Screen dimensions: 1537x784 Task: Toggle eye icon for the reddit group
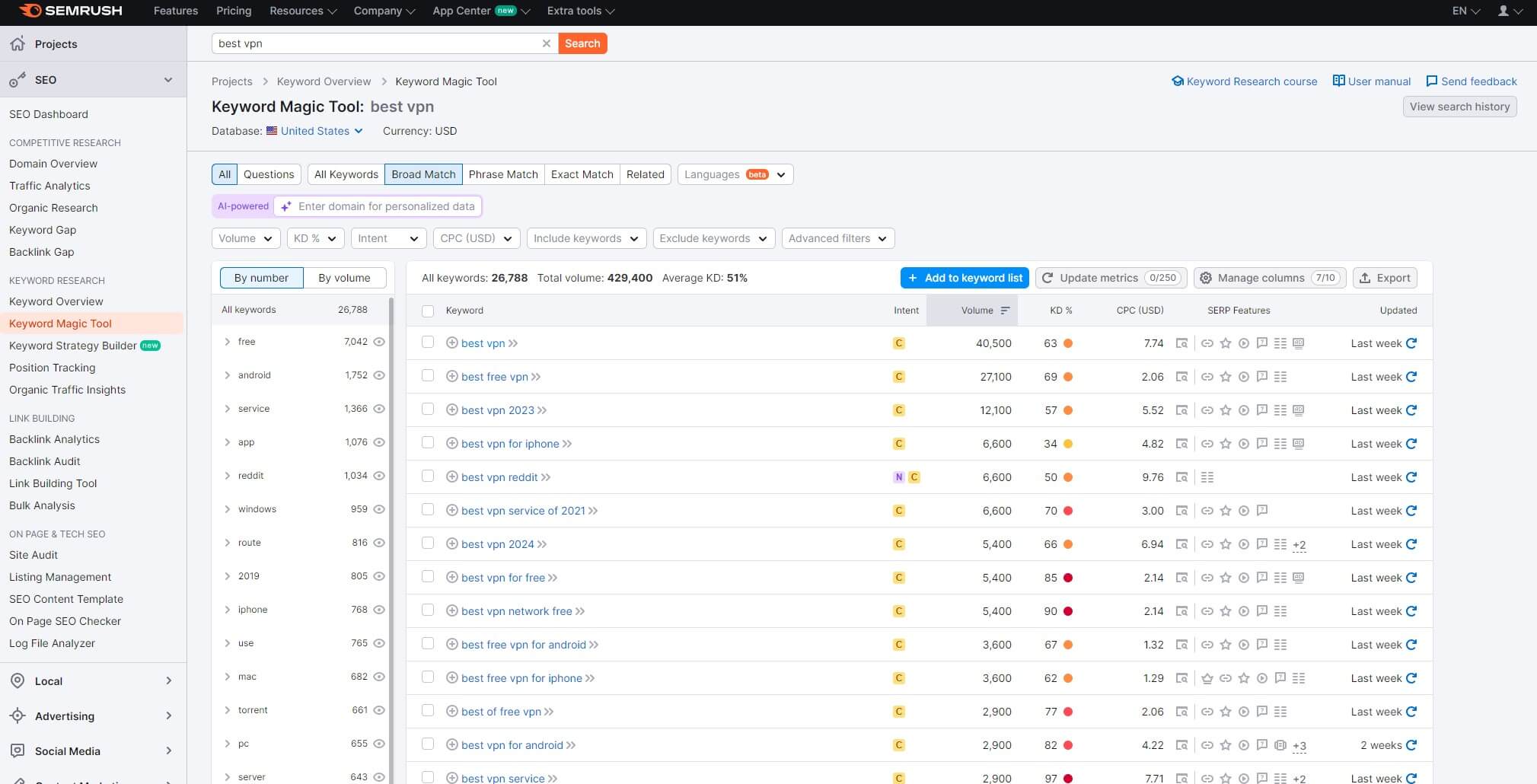coord(379,476)
